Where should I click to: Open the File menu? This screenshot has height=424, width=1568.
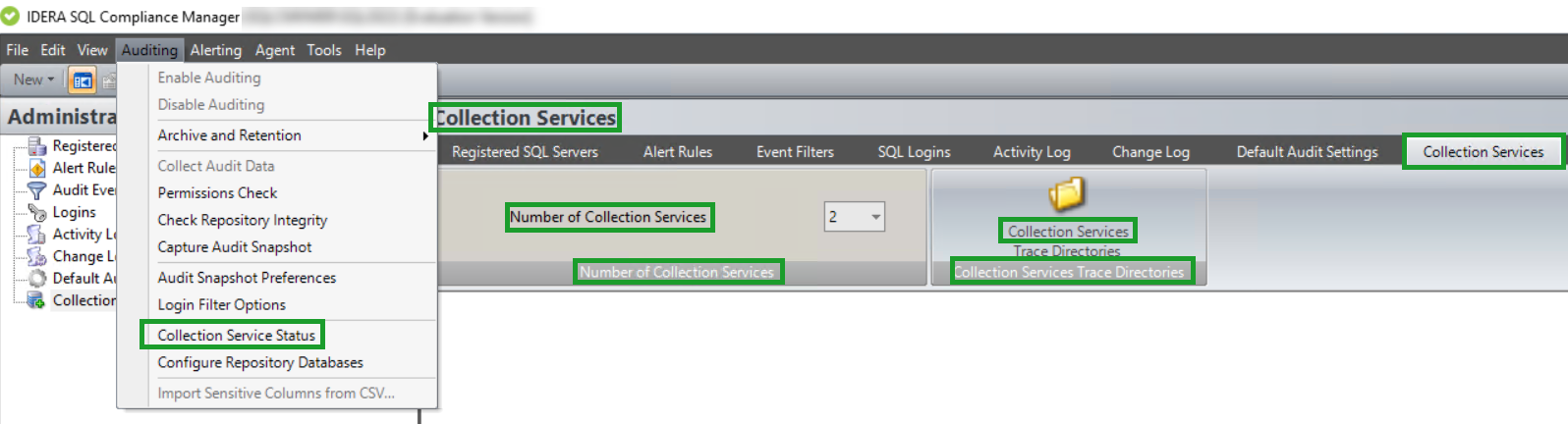pos(18,50)
